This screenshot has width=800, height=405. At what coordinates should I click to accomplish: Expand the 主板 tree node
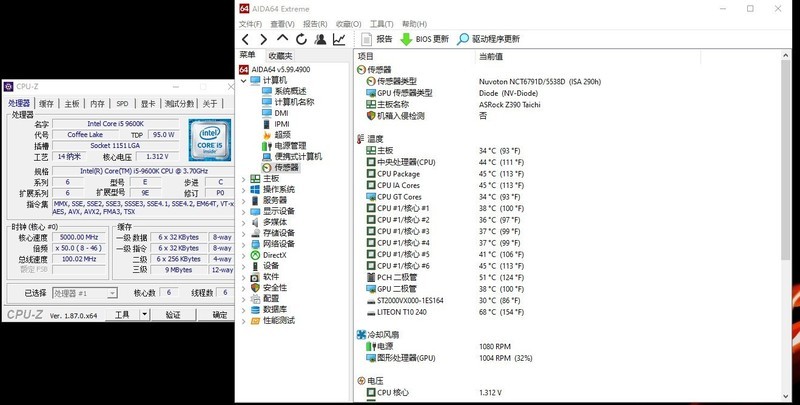[x=243, y=179]
